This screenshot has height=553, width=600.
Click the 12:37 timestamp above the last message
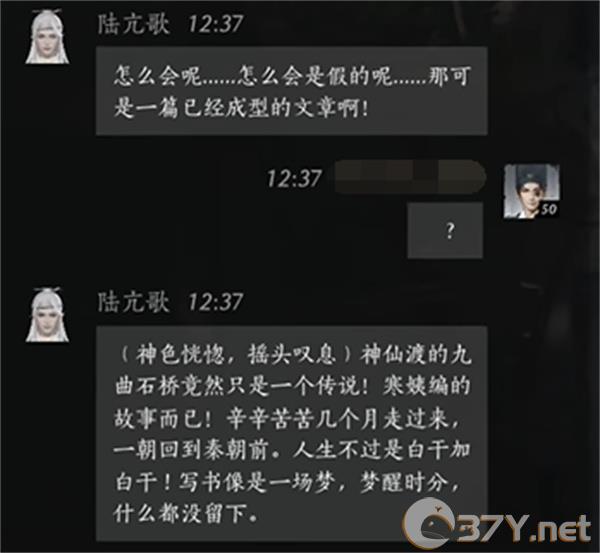[215, 302]
